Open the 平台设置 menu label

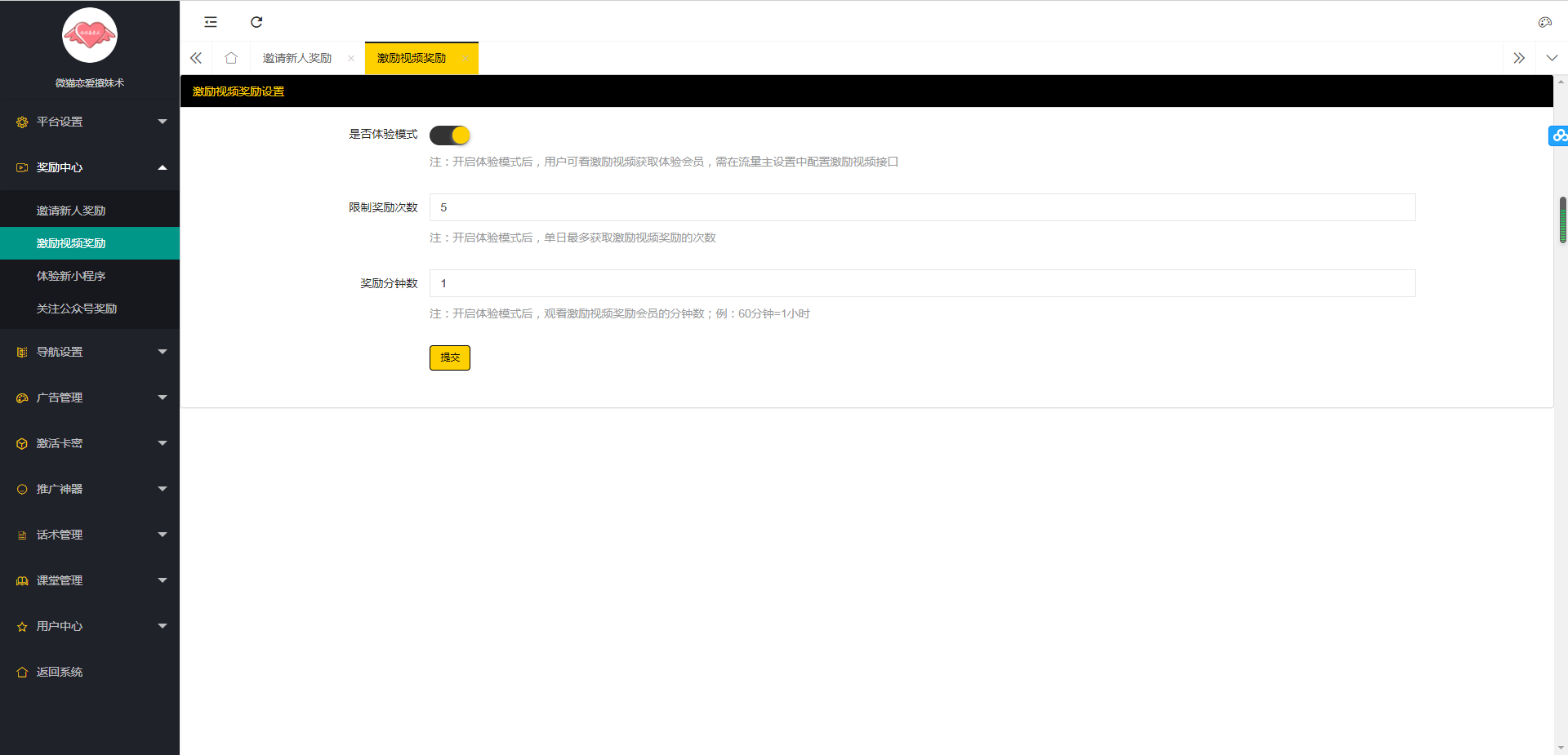(x=60, y=122)
